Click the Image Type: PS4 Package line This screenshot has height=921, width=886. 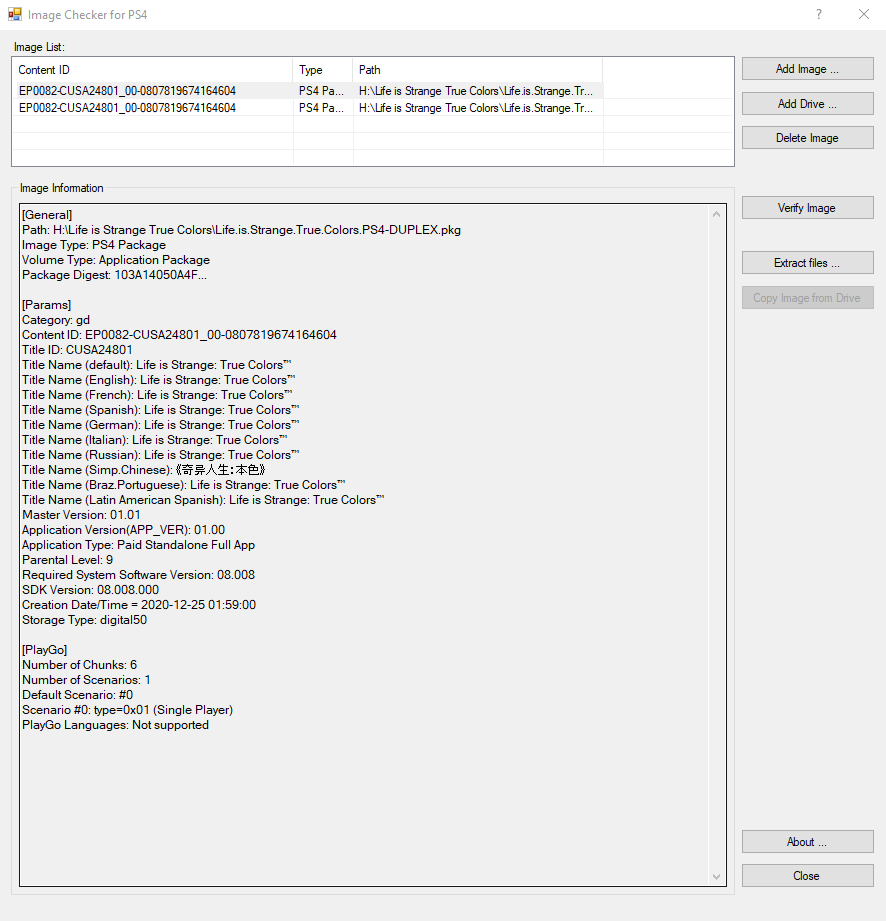[x=94, y=244]
